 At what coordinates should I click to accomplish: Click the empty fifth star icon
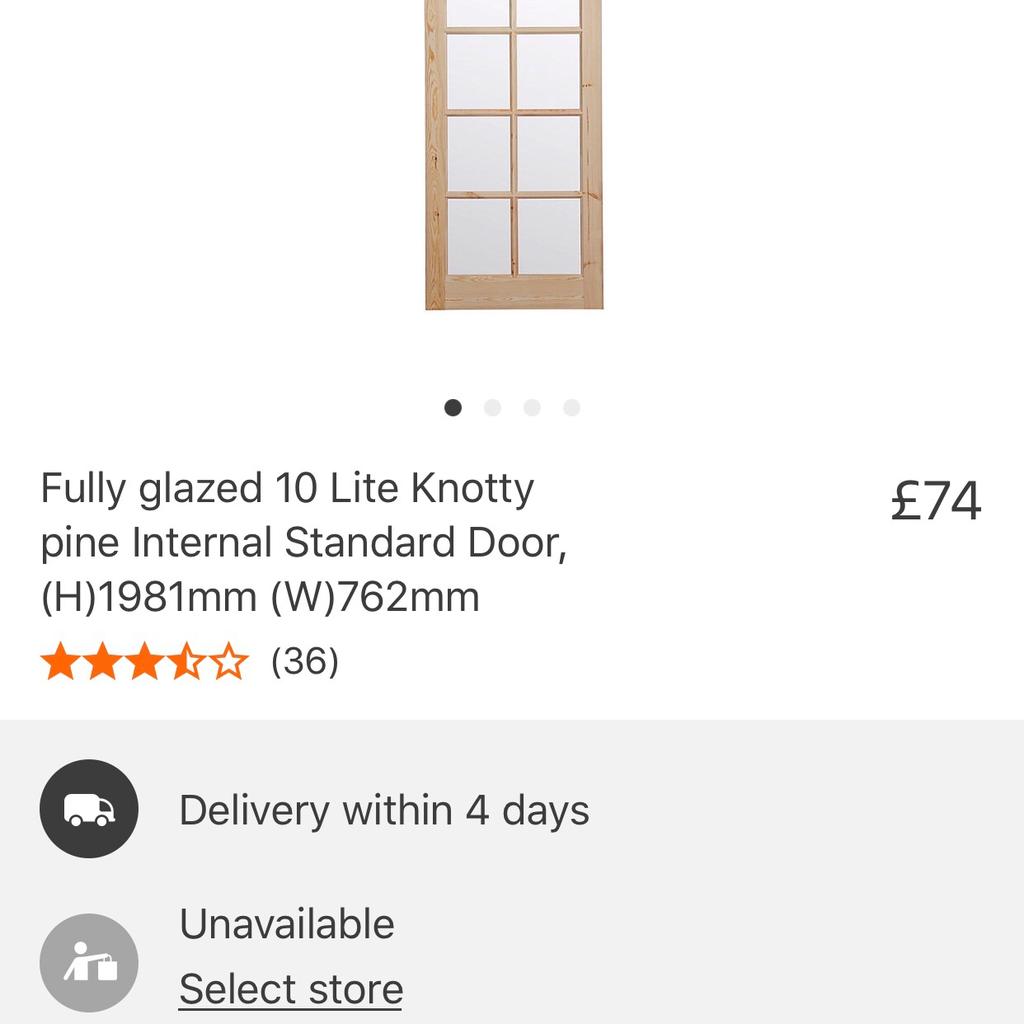coord(231,660)
